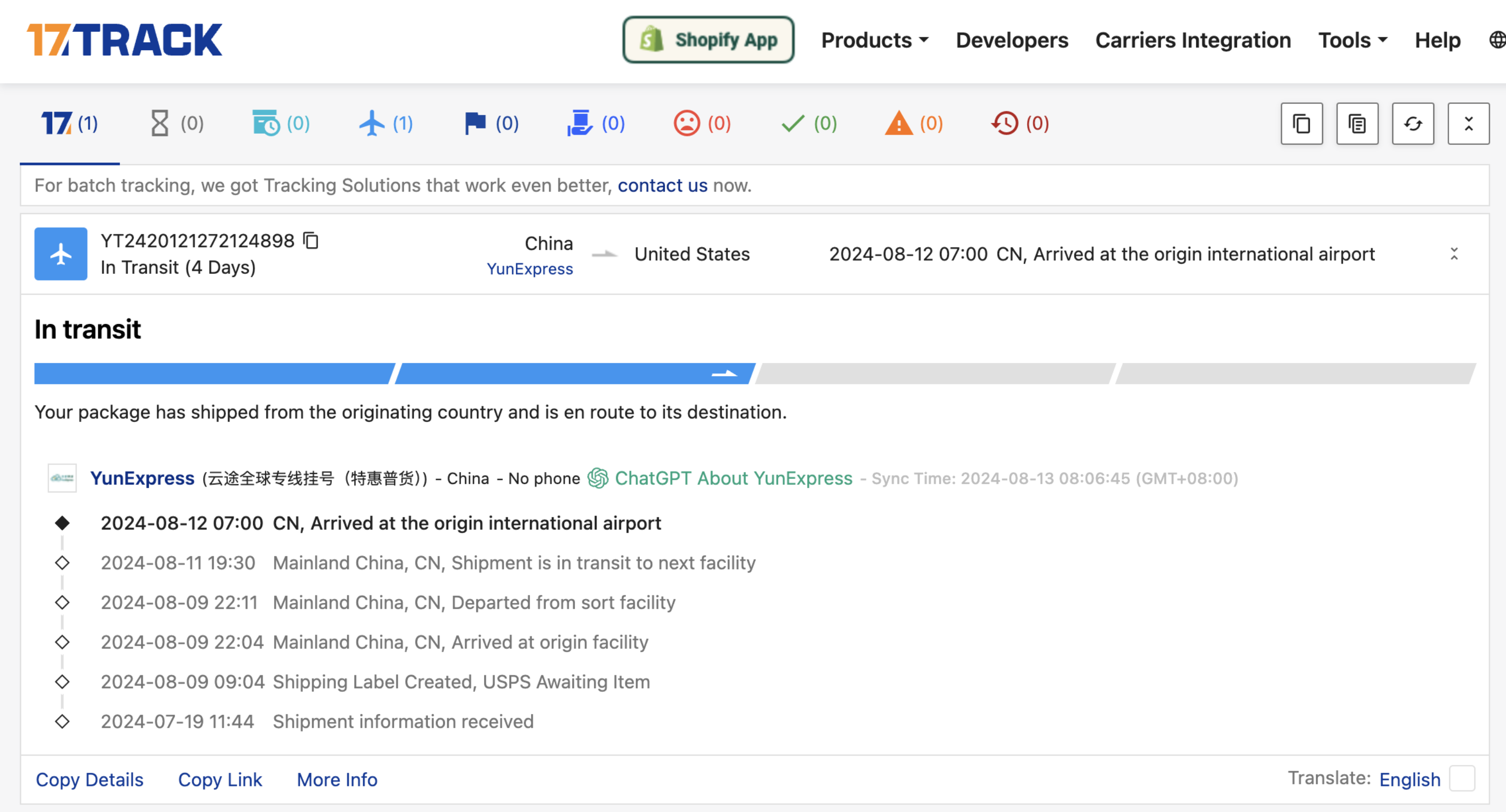
Task: Select the hourglass Not Found (0) tab
Action: [176, 123]
